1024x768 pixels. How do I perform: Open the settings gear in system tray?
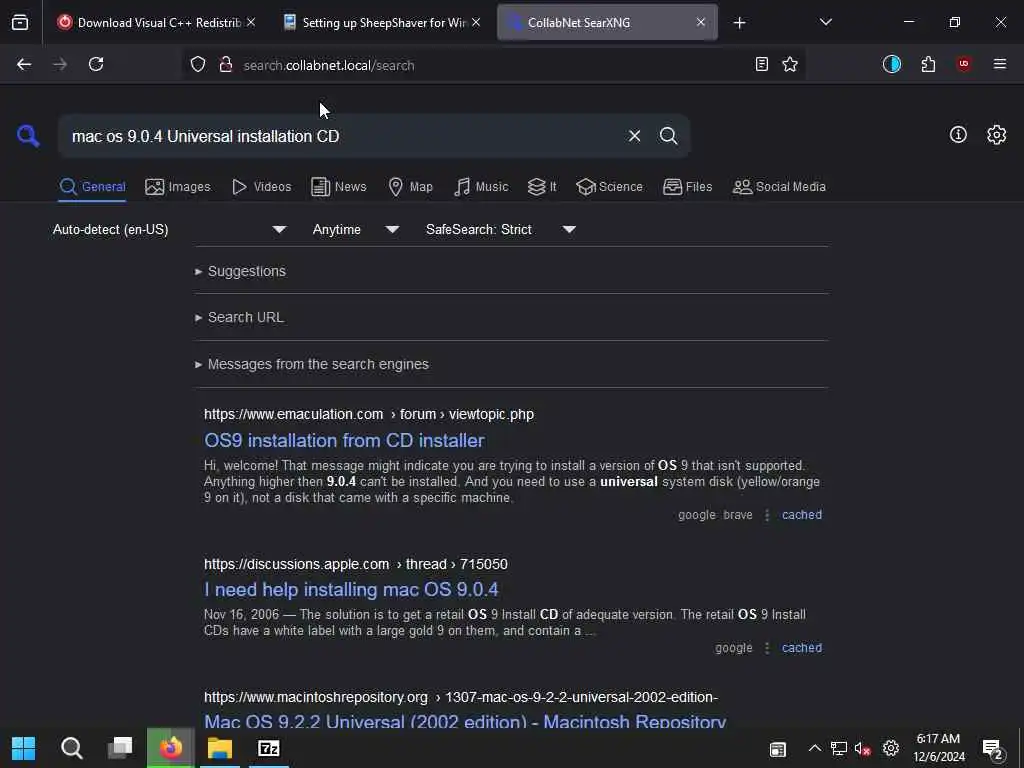(x=891, y=748)
